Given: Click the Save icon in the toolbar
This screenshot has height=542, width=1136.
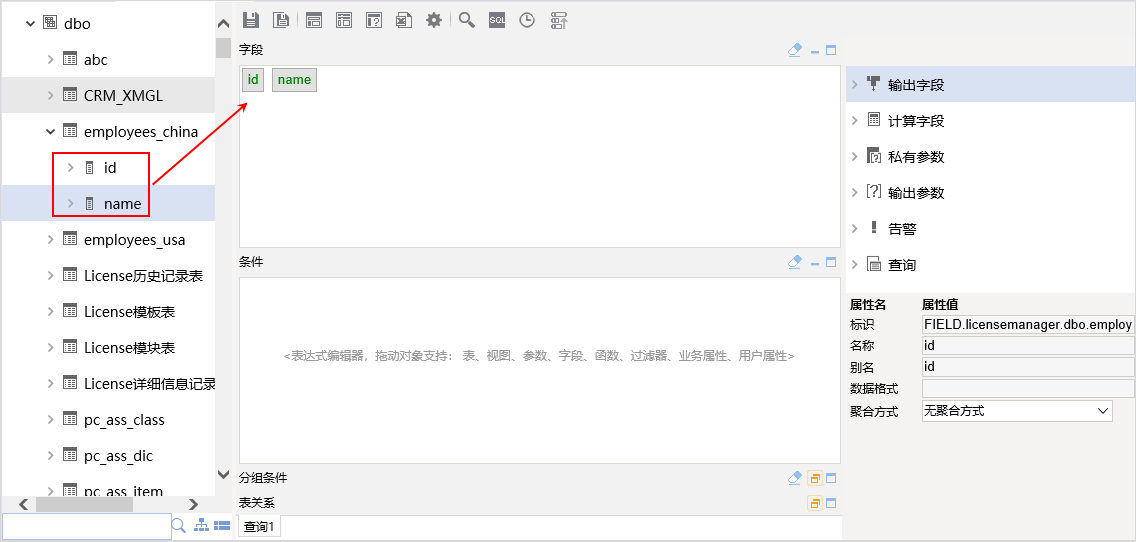Looking at the screenshot, I should pyautogui.click(x=250, y=20).
